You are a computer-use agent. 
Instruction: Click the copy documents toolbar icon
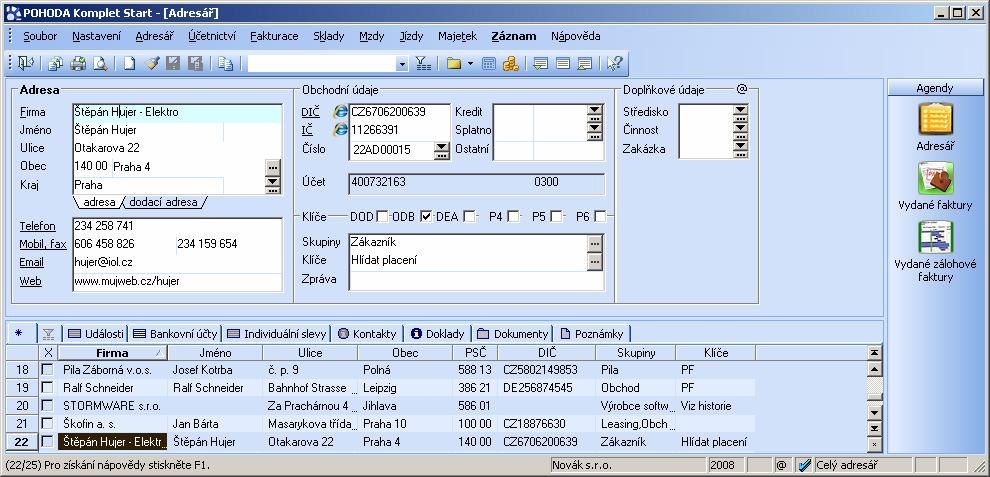pos(225,63)
